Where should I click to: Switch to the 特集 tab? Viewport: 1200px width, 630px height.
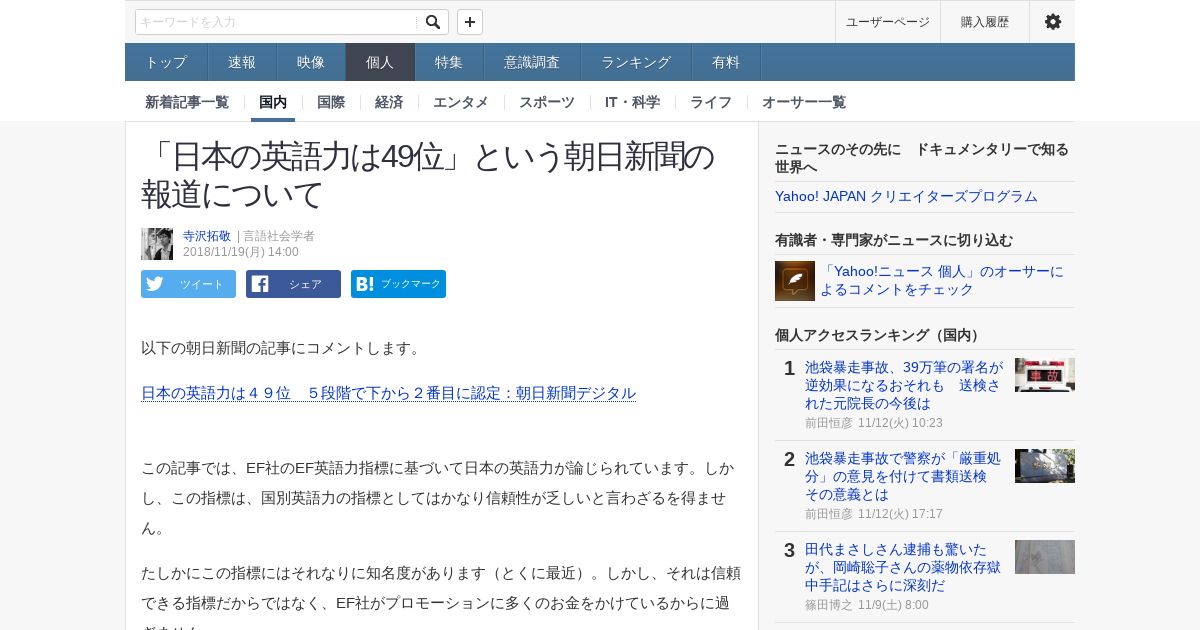[x=449, y=62]
